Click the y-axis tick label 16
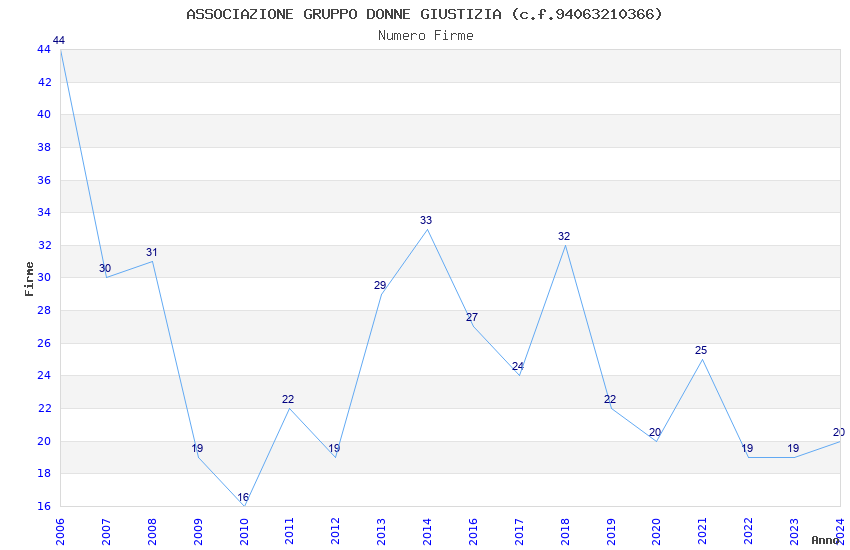This screenshot has width=850, height=550. point(44,506)
